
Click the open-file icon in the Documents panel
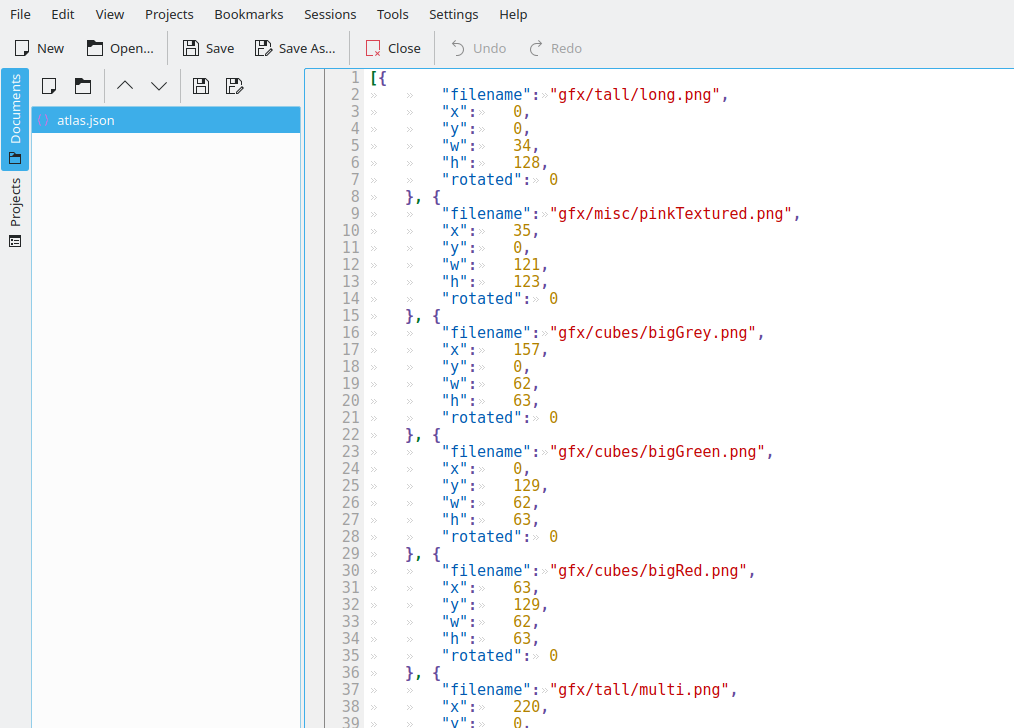[x=83, y=86]
